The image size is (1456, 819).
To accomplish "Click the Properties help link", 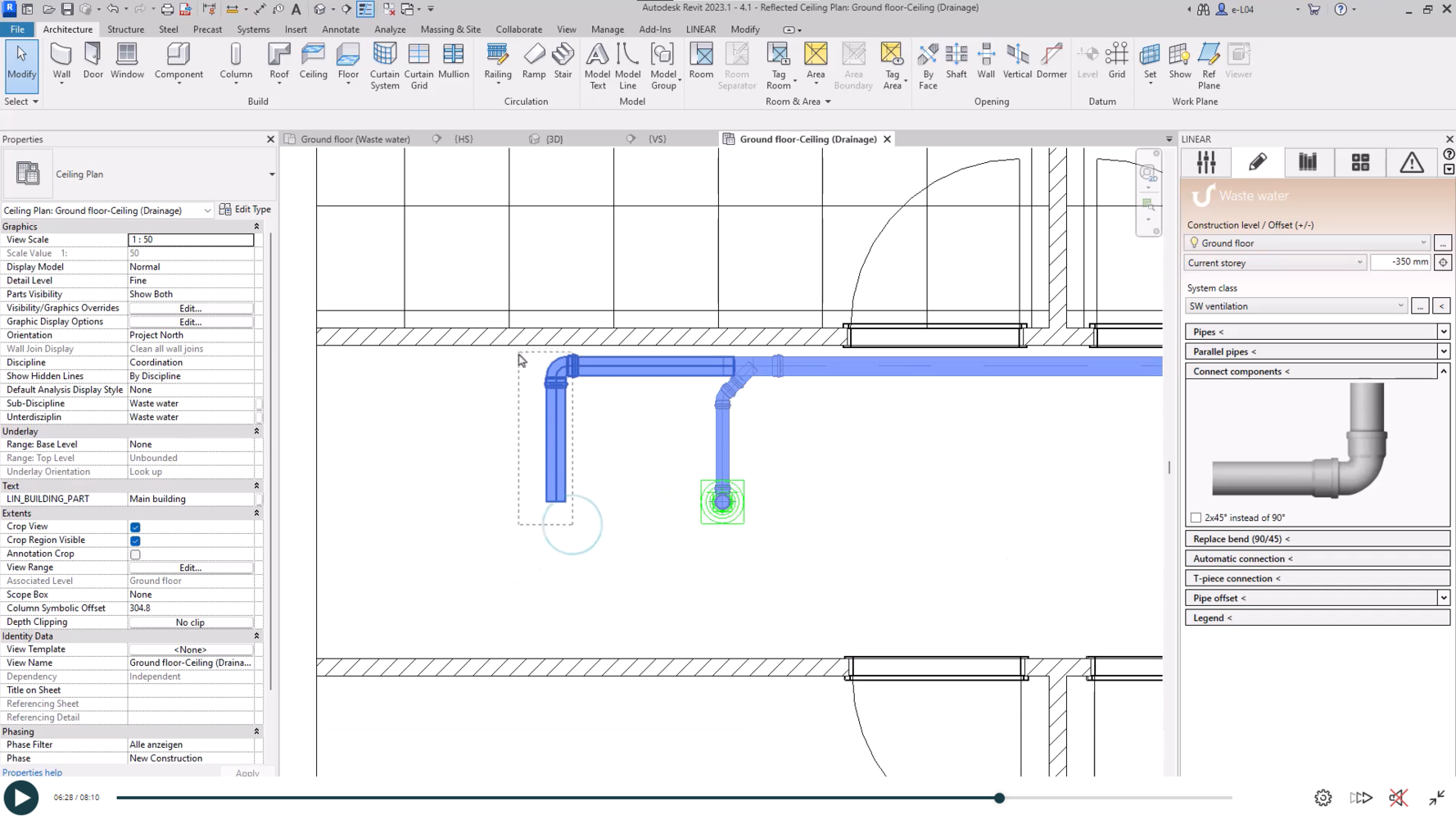I will [x=32, y=772].
